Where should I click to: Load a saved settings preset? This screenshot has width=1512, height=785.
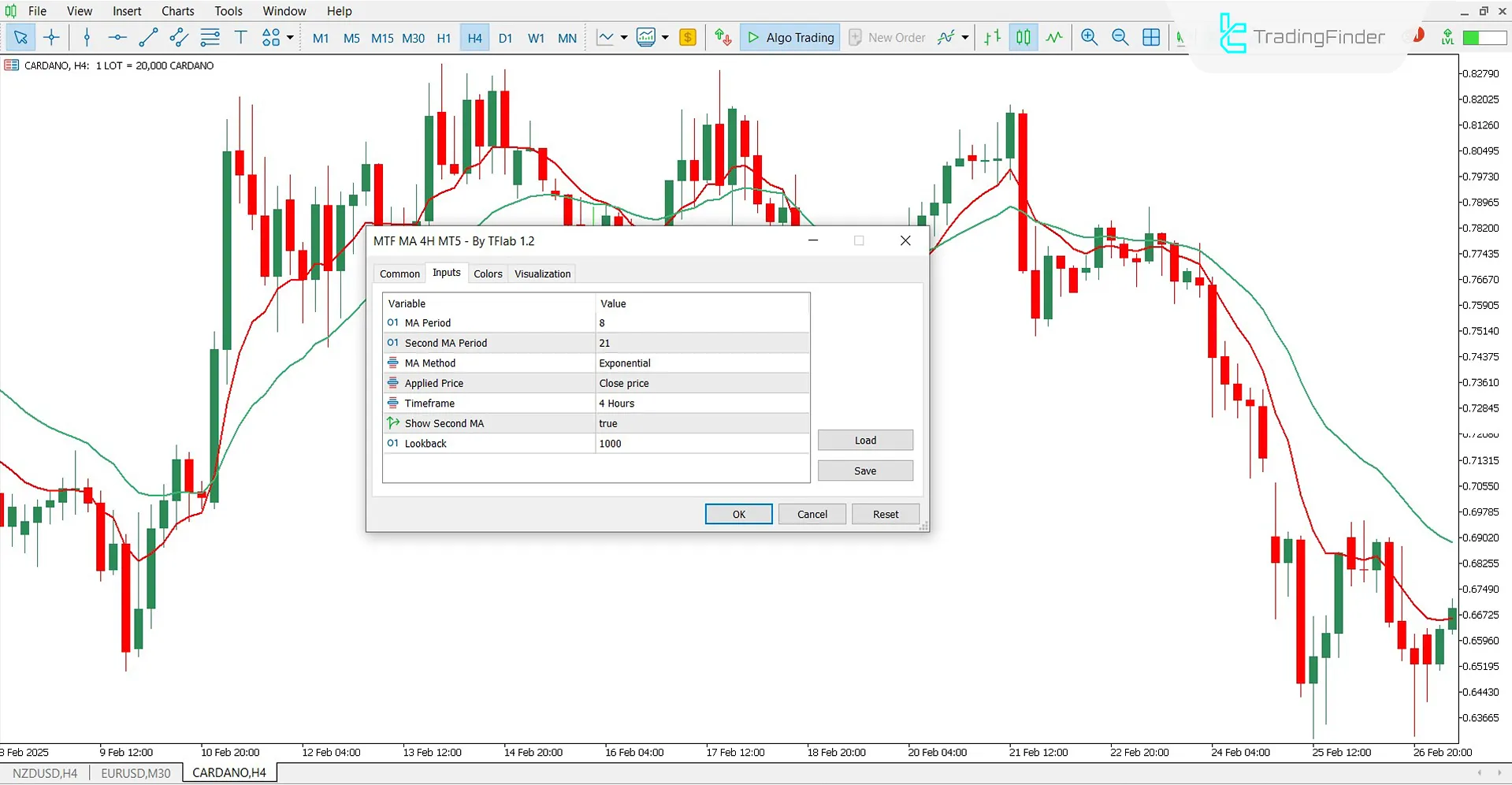(x=864, y=440)
